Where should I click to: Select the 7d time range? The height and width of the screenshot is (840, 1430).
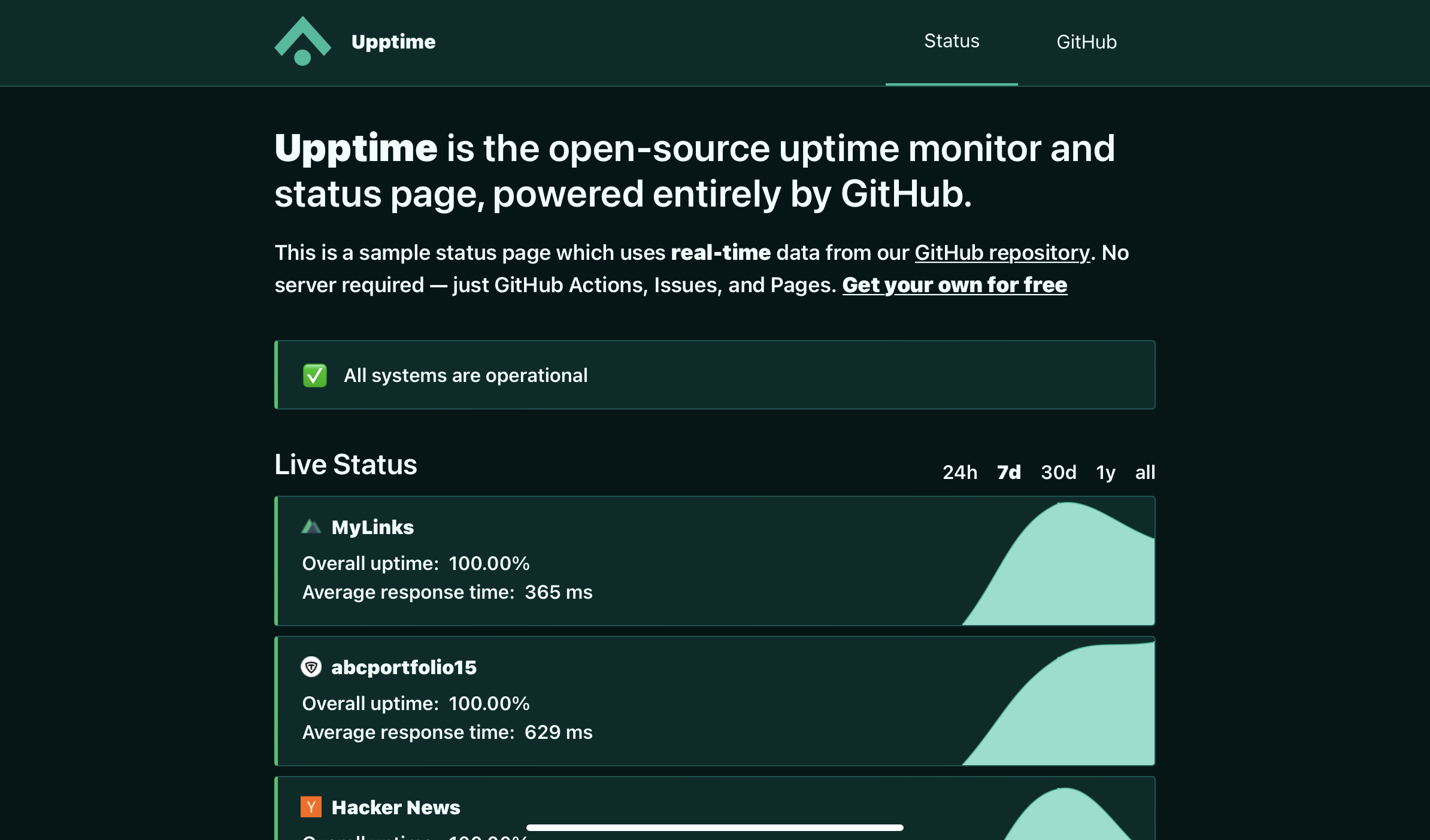click(x=1008, y=472)
